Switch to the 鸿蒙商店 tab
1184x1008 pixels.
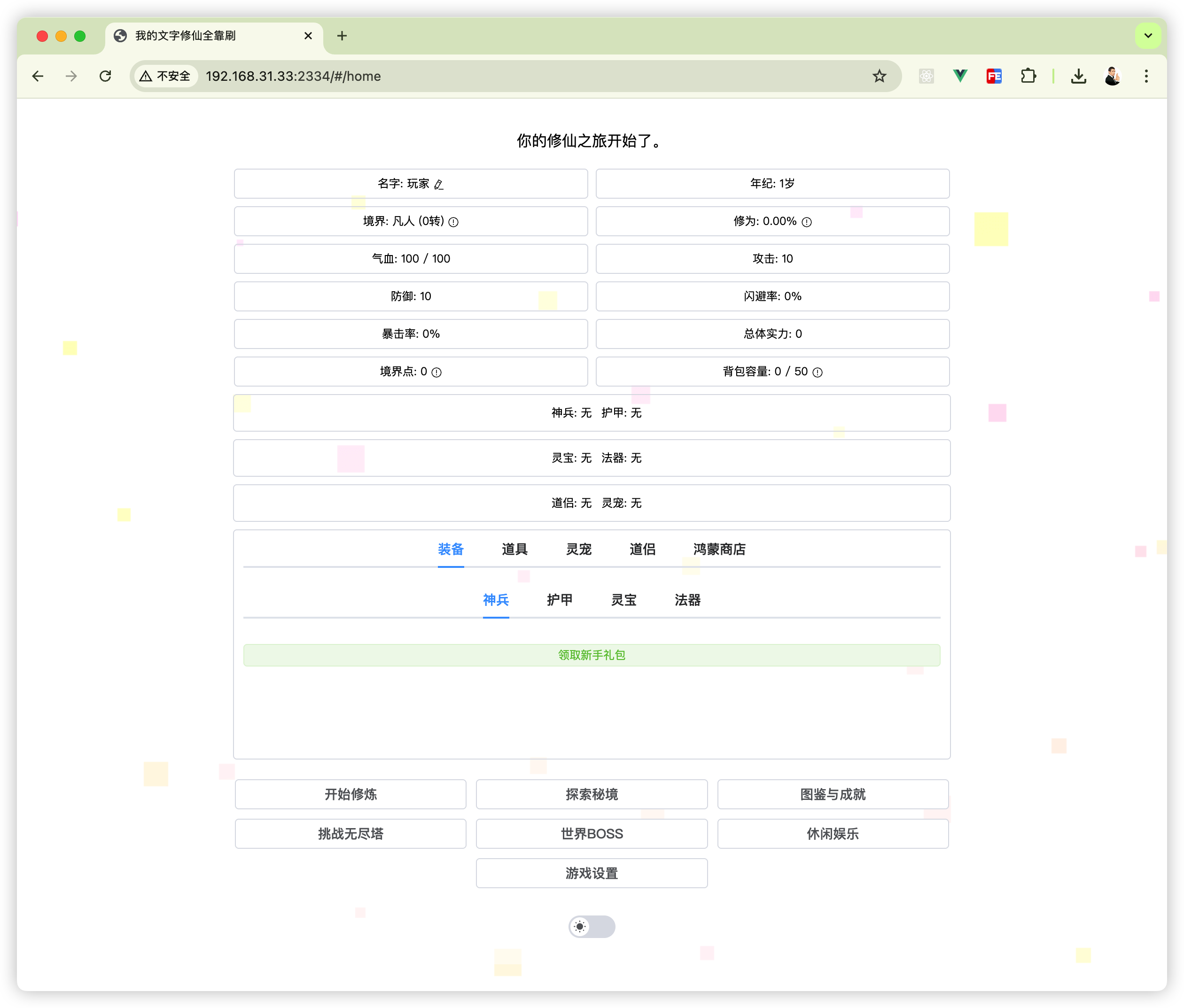pyautogui.click(x=719, y=549)
